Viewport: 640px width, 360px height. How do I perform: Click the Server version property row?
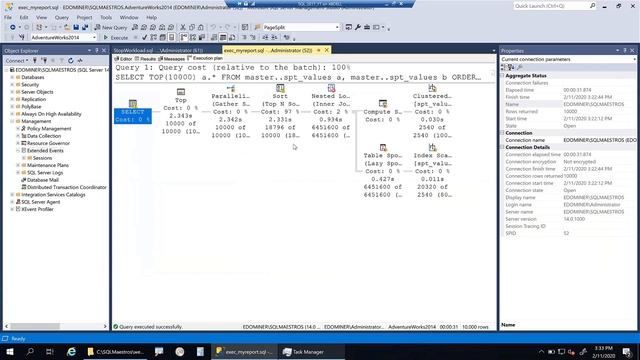click(569, 219)
